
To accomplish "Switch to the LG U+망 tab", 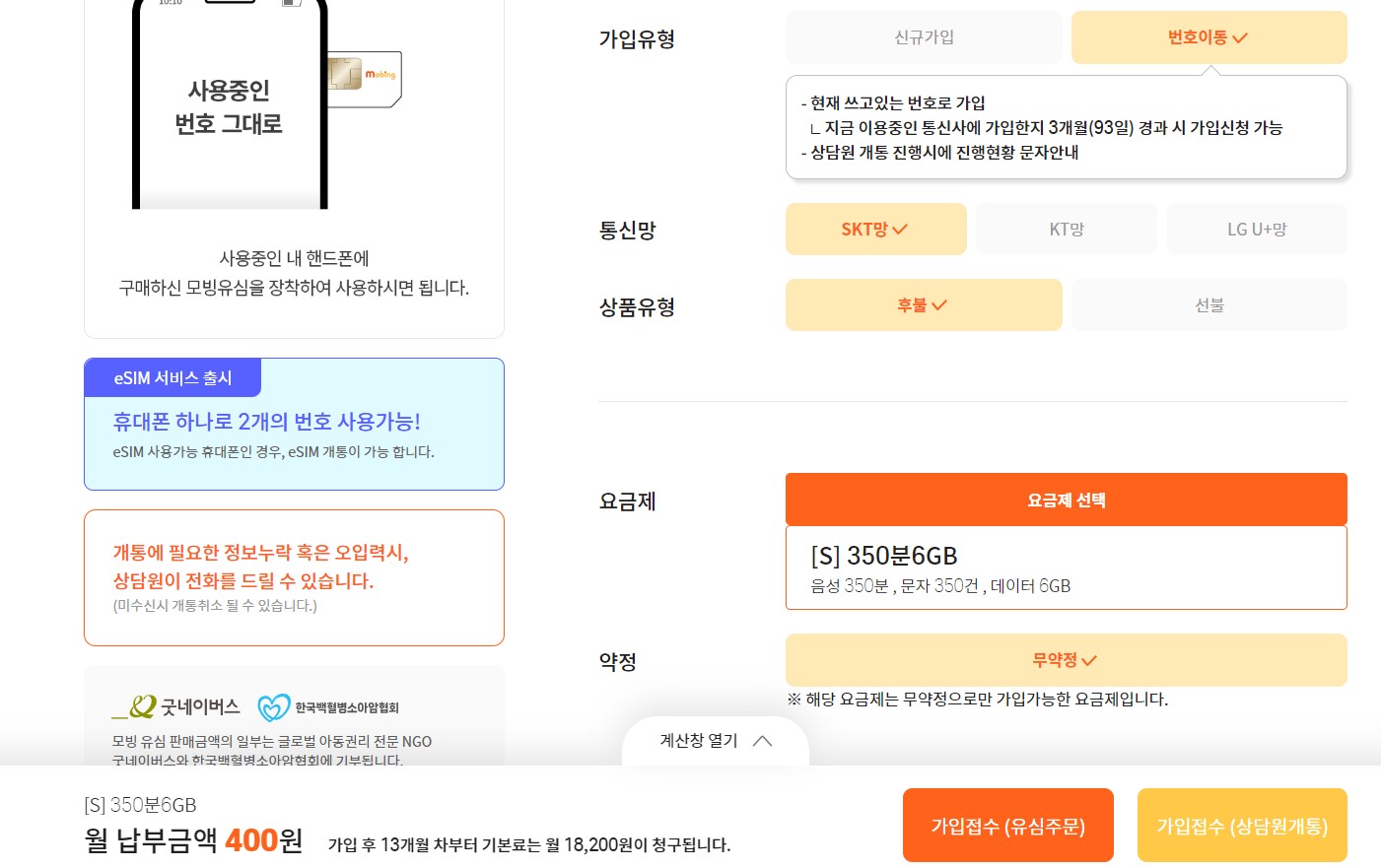I will pyautogui.click(x=1257, y=229).
